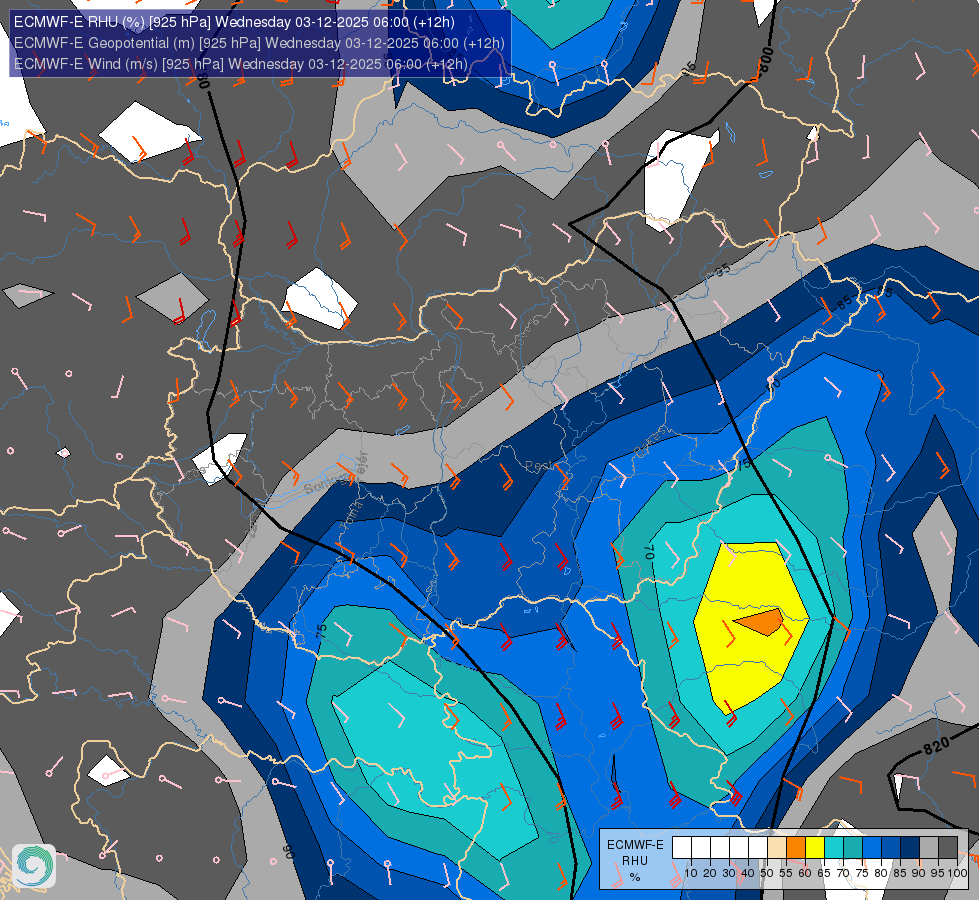The height and width of the screenshot is (900, 979).
Task: Pick the light grey 90–95 legend swatch
Action: click(x=929, y=847)
